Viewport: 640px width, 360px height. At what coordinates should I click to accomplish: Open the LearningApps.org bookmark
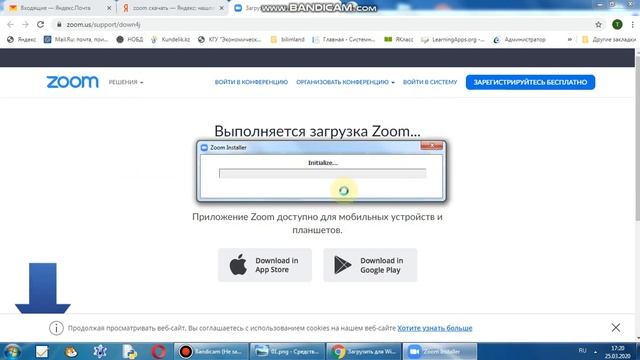click(453, 40)
